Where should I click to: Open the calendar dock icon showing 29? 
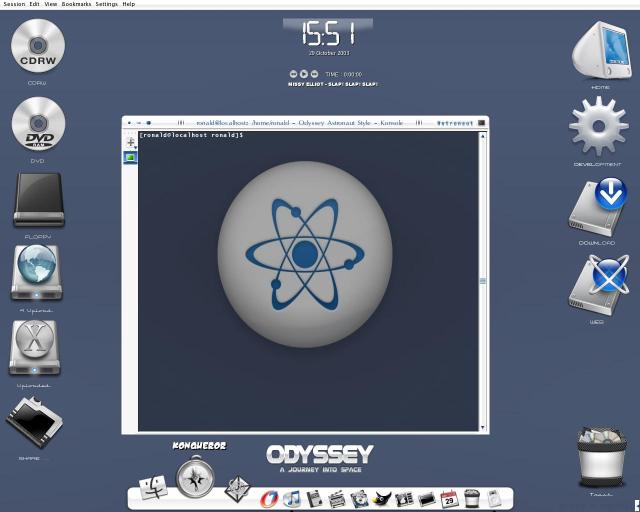coord(449,499)
